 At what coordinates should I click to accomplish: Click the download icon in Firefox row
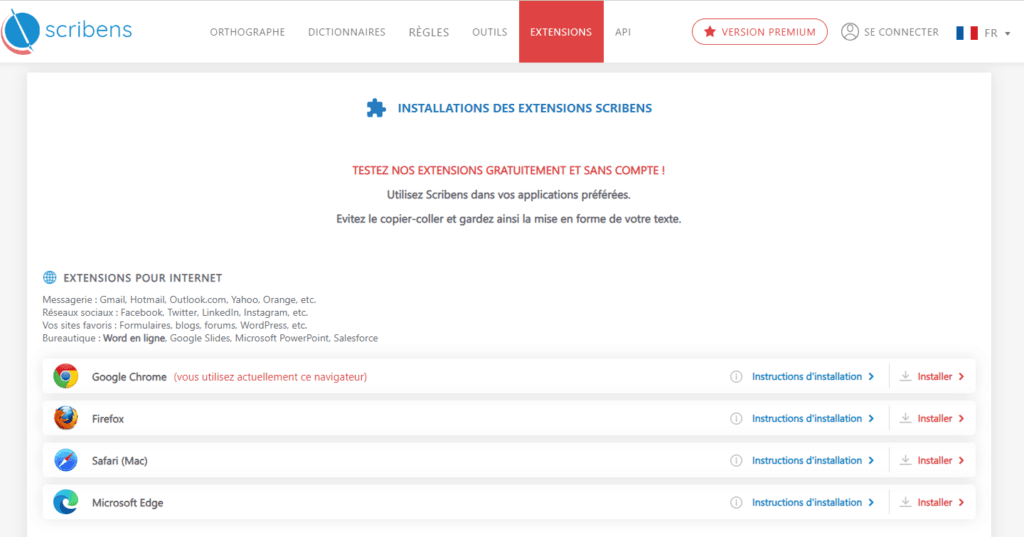click(905, 418)
